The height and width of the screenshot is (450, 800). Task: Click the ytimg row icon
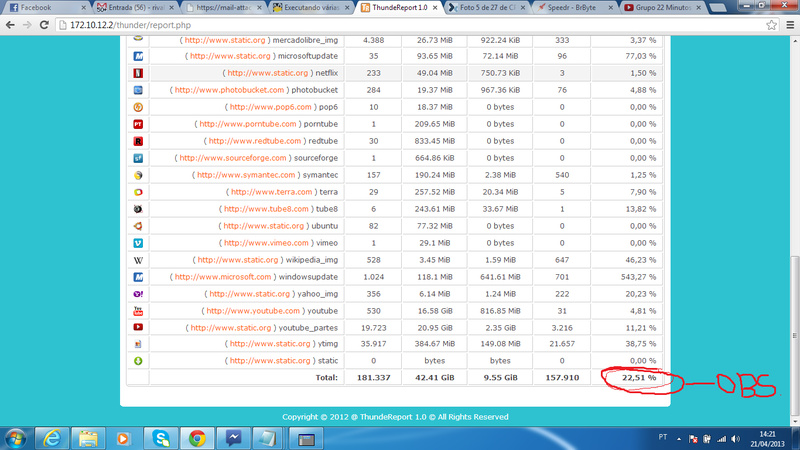coord(138,344)
